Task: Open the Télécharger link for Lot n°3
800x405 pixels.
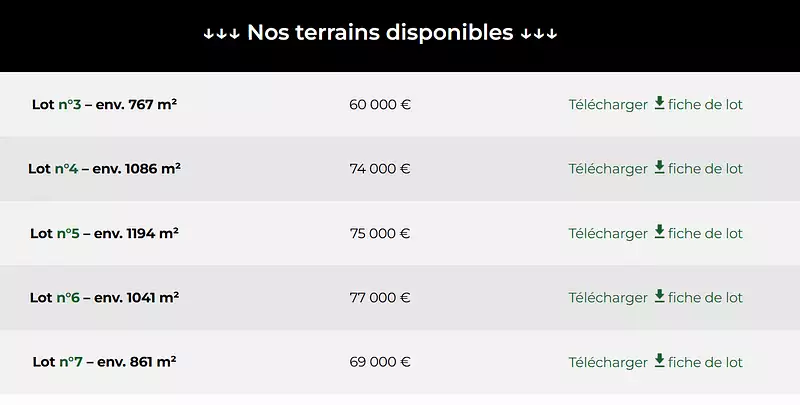Action: tap(608, 104)
